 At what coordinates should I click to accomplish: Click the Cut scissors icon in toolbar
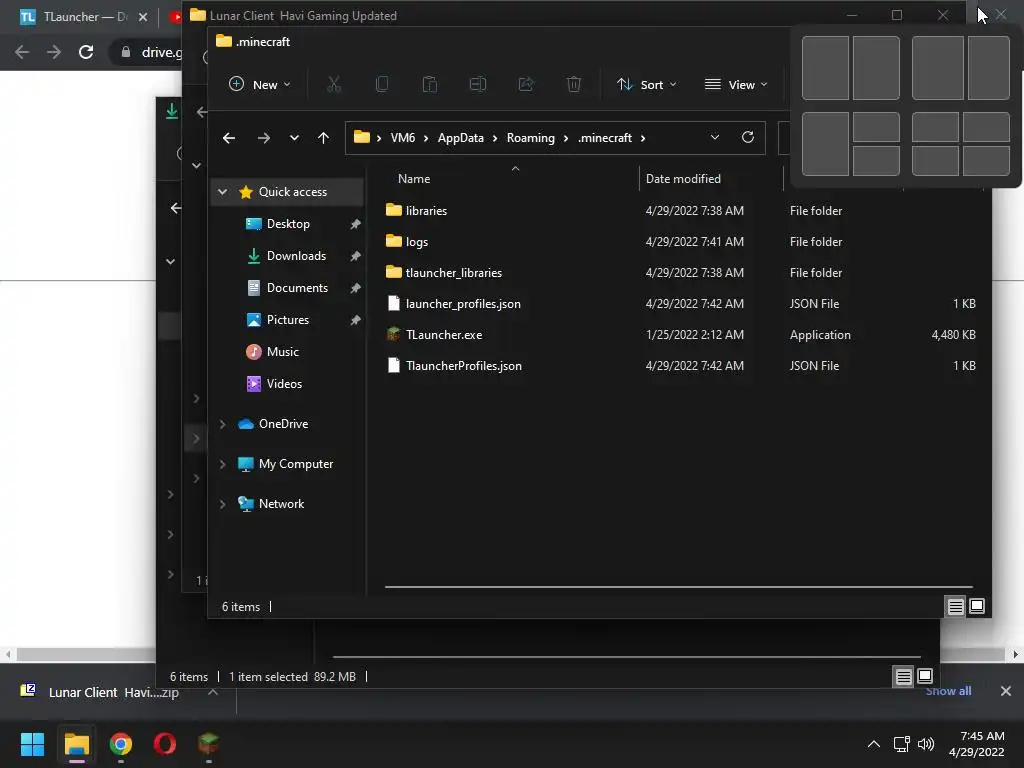(x=334, y=84)
